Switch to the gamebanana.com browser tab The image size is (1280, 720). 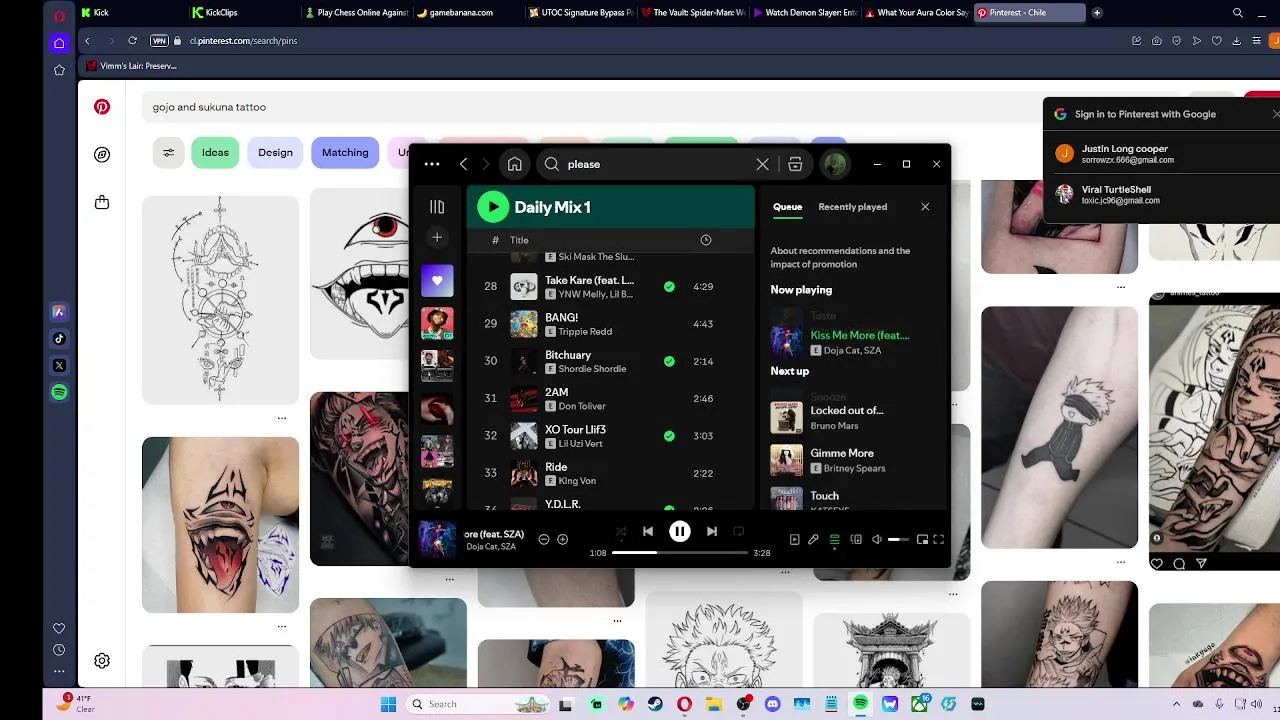(465, 13)
